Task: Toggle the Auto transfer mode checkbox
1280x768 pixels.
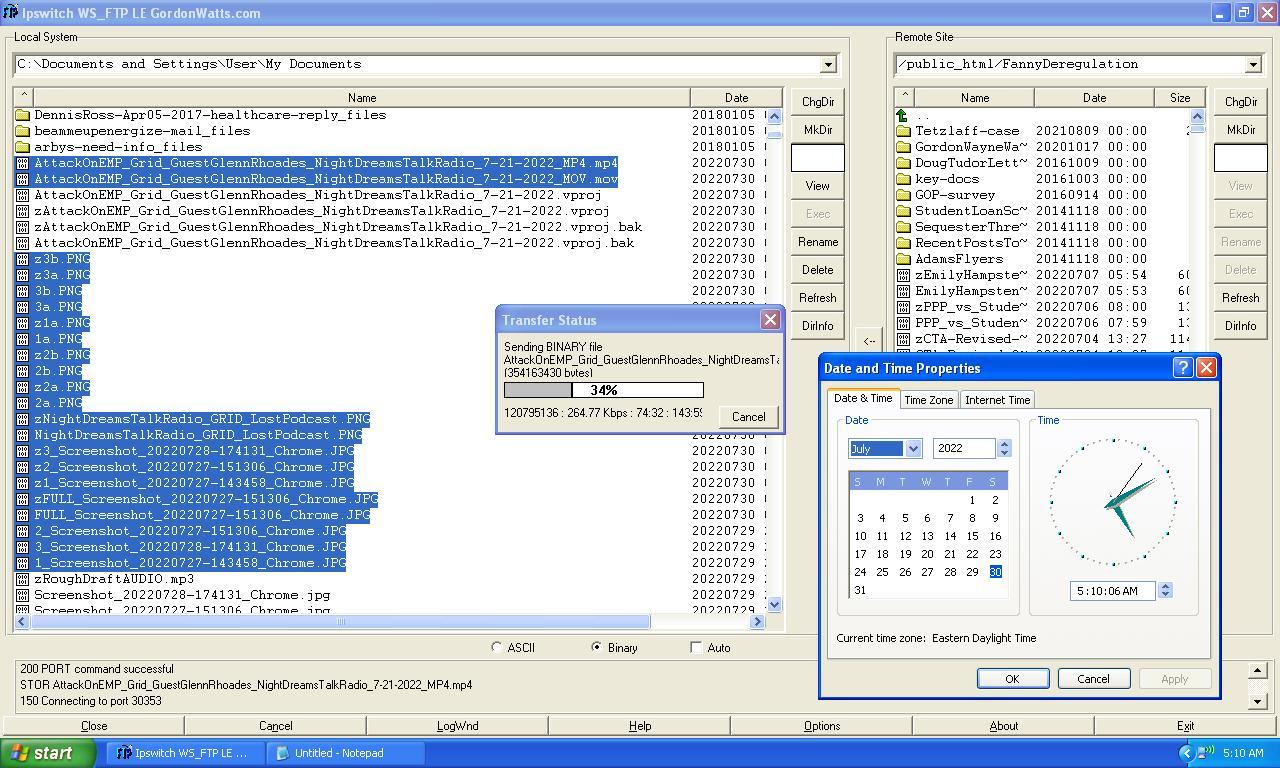Action: click(x=696, y=647)
